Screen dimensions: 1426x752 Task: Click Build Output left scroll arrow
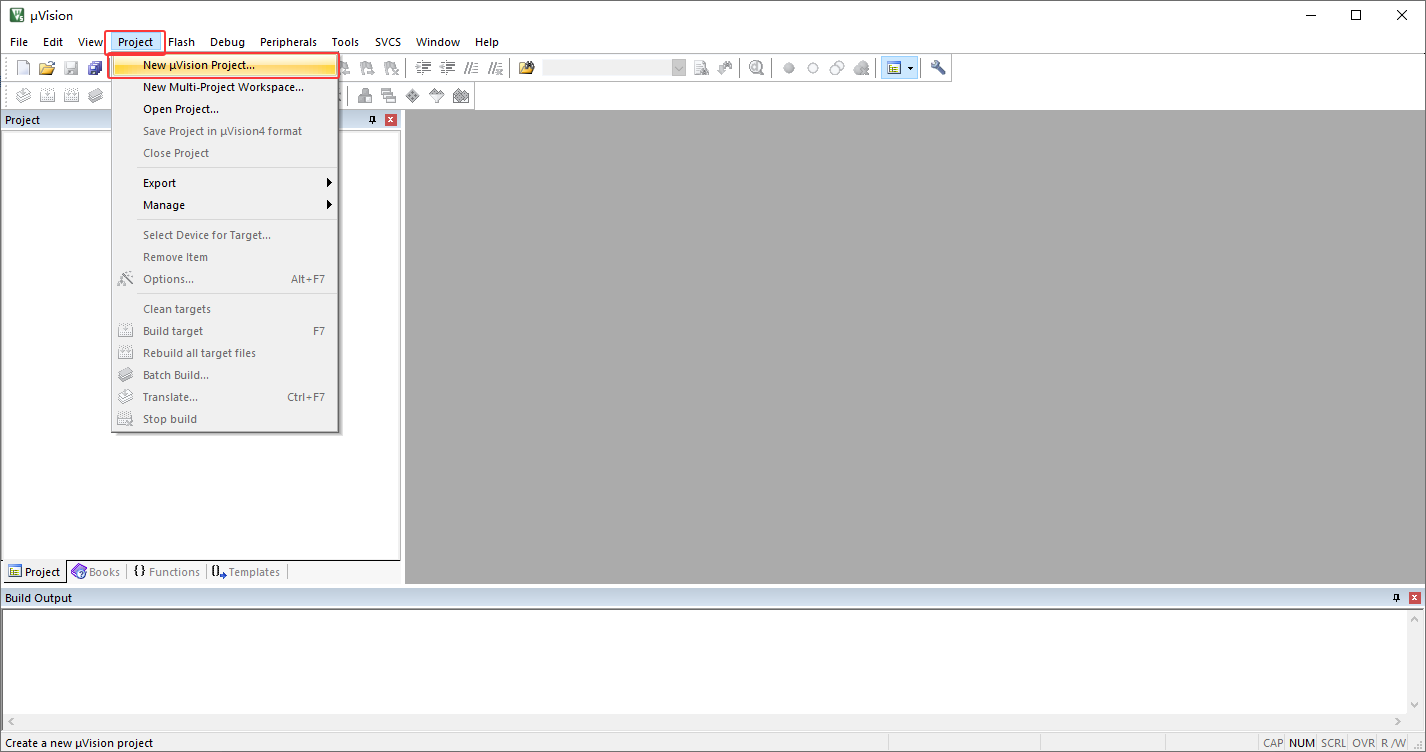[x=11, y=721]
